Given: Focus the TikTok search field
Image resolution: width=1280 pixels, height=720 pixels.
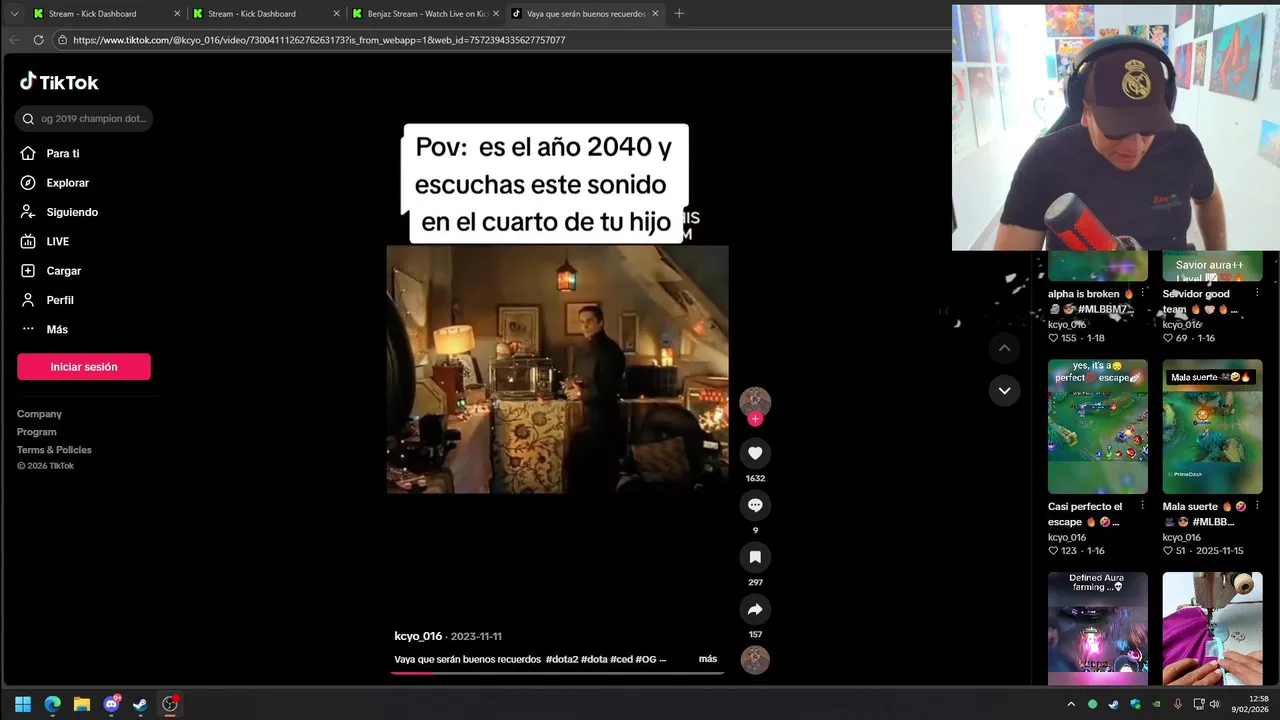Looking at the screenshot, I should (x=84, y=119).
